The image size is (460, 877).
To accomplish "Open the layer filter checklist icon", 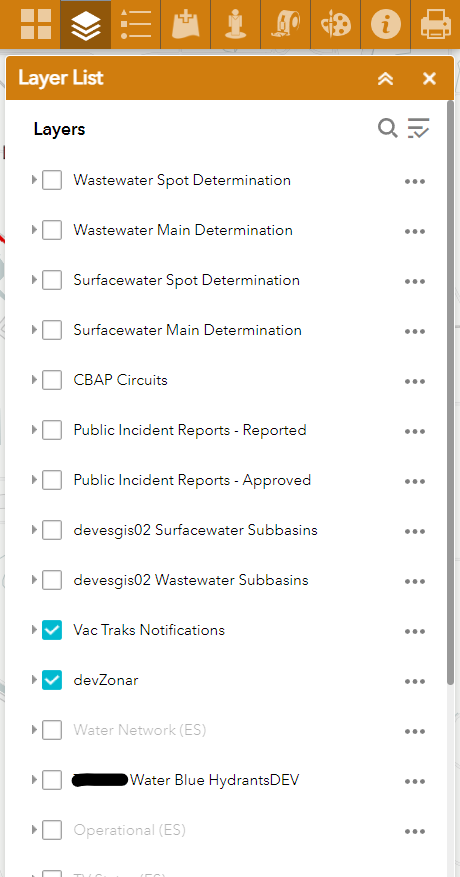I will [x=418, y=129].
